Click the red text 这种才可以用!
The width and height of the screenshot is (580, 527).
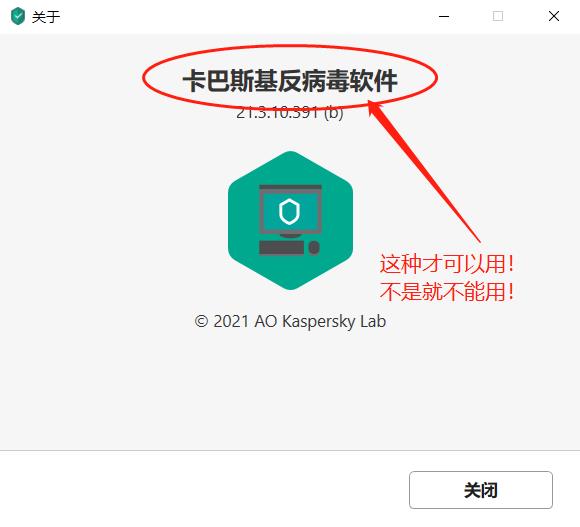click(447, 264)
